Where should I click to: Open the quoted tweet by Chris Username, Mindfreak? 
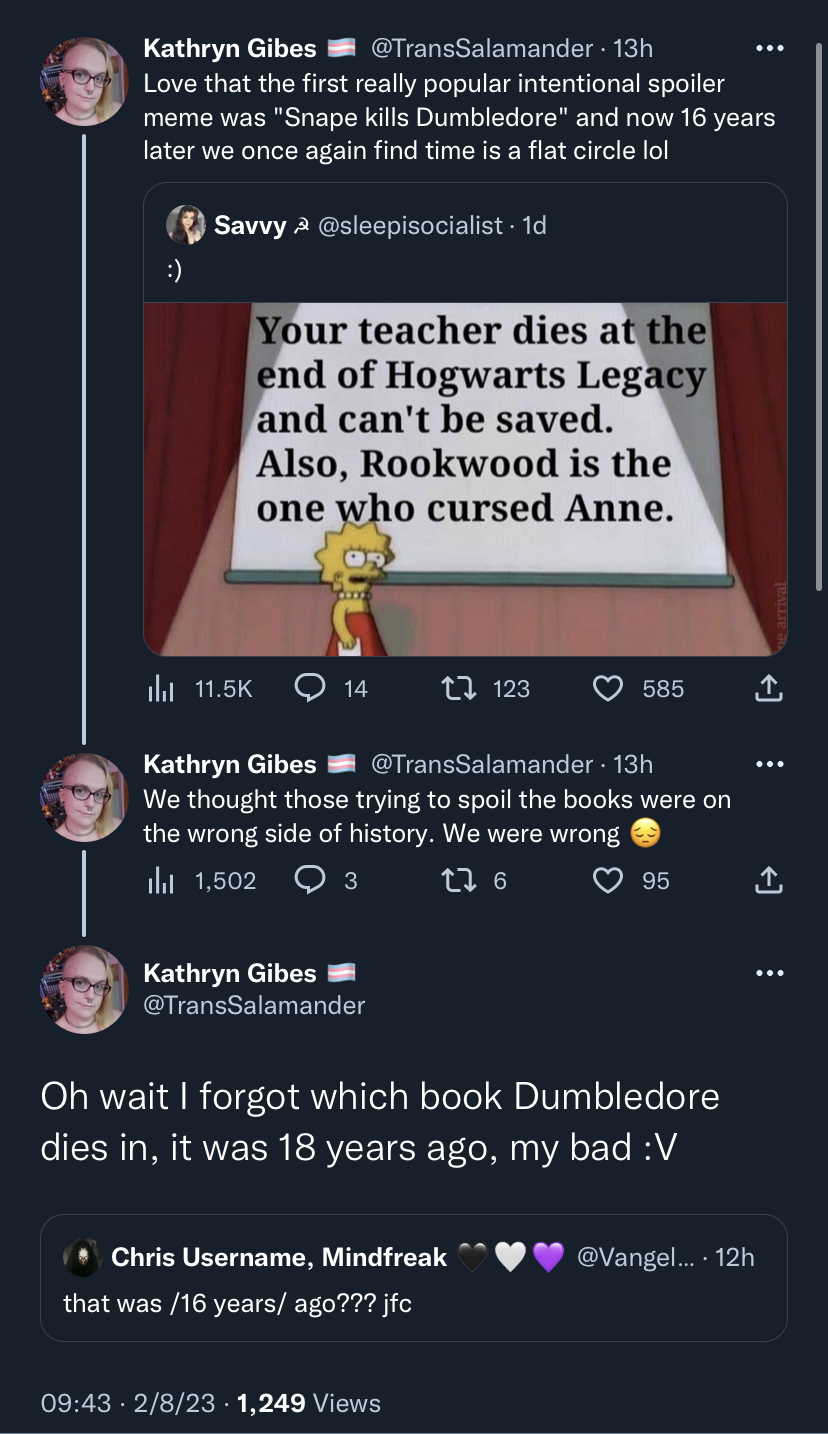pos(413,1277)
